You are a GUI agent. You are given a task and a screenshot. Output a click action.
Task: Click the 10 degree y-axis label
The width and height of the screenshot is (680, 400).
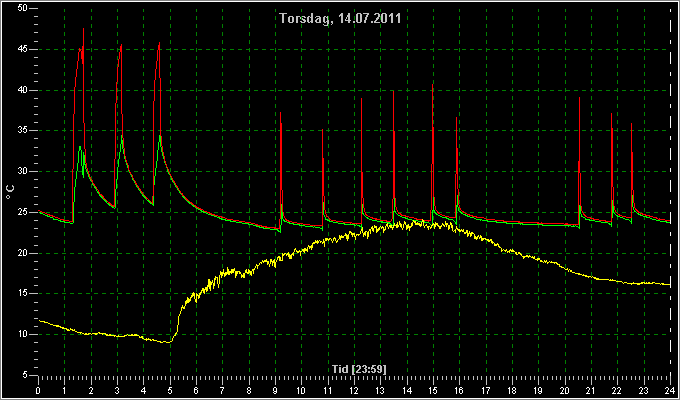click(x=23, y=334)
